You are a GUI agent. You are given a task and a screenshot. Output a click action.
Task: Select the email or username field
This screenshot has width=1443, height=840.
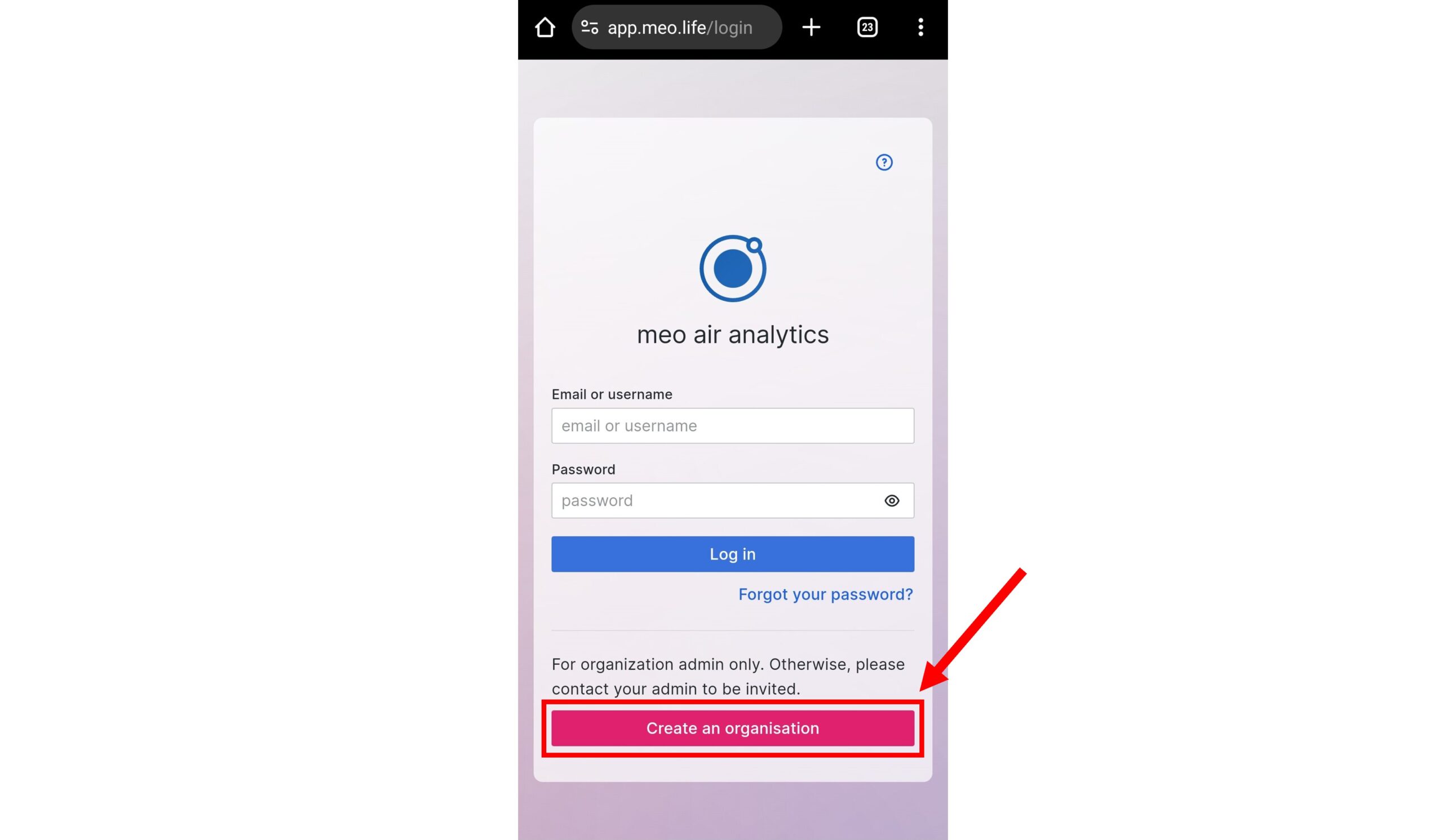coord(733,425)
